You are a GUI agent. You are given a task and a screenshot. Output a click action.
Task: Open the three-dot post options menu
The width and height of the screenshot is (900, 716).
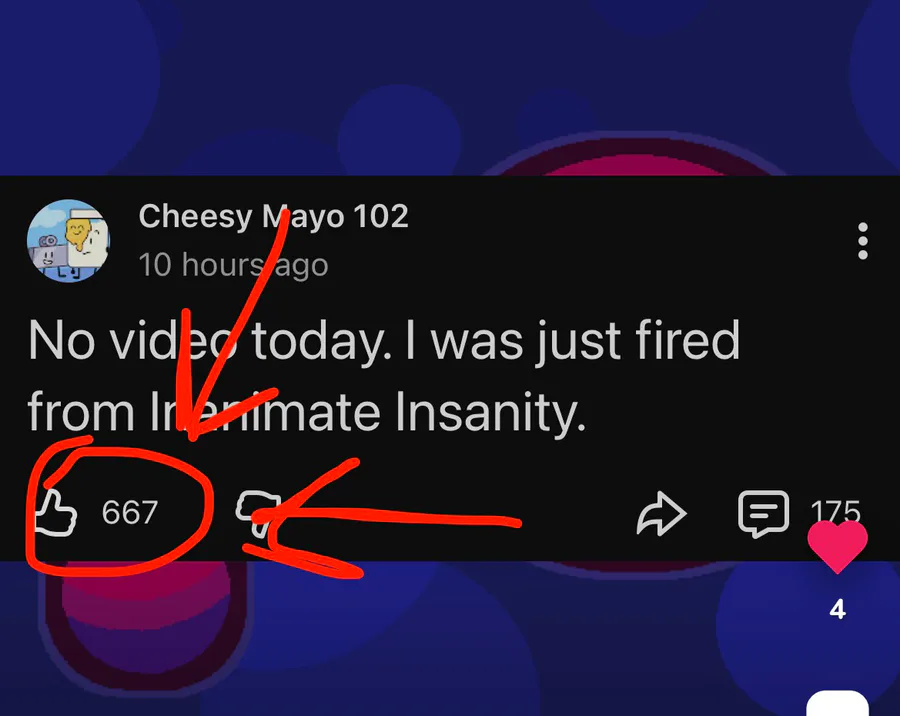click(x=862, y=241)
